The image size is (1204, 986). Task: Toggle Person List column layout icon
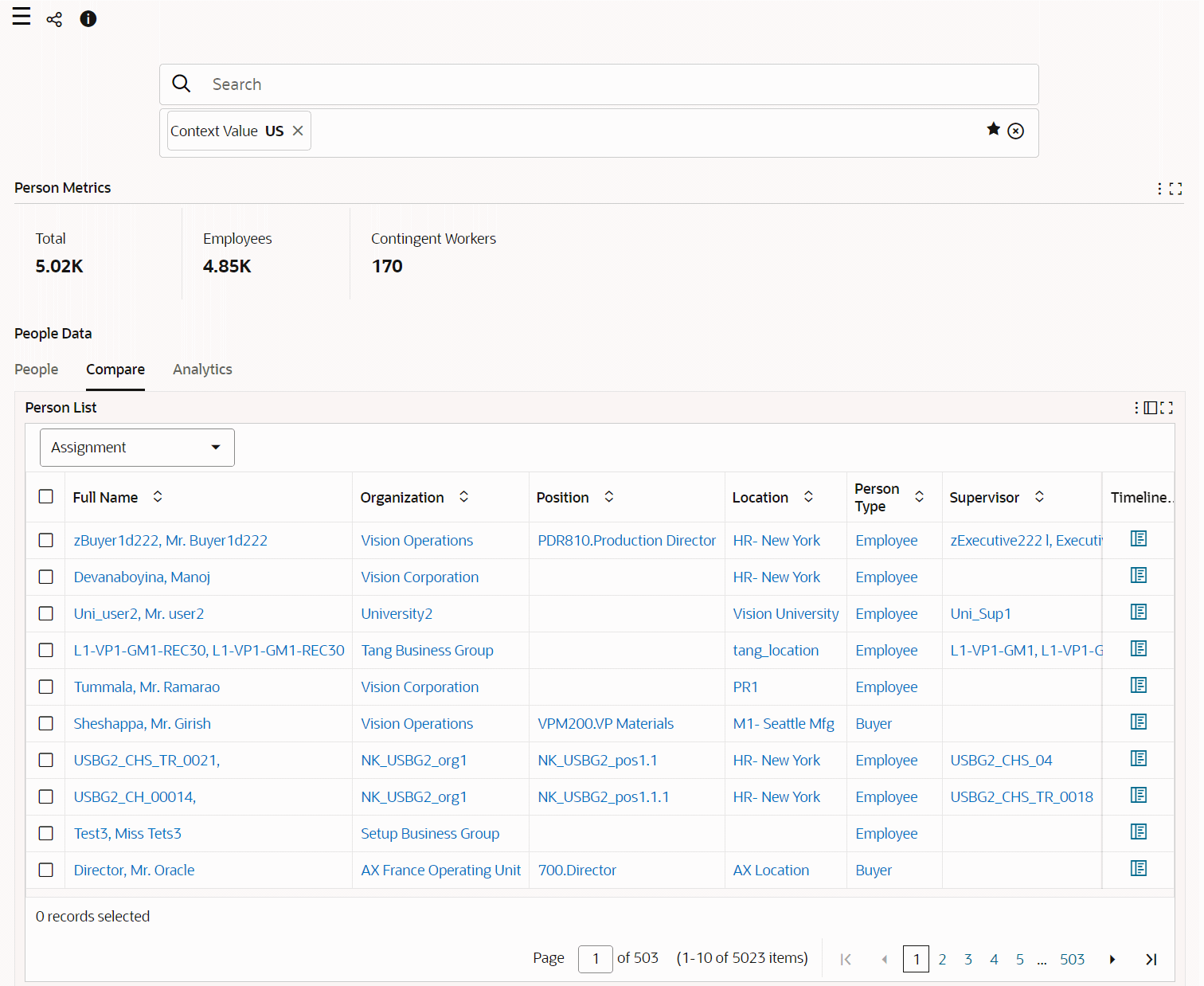click(1151, 408)
